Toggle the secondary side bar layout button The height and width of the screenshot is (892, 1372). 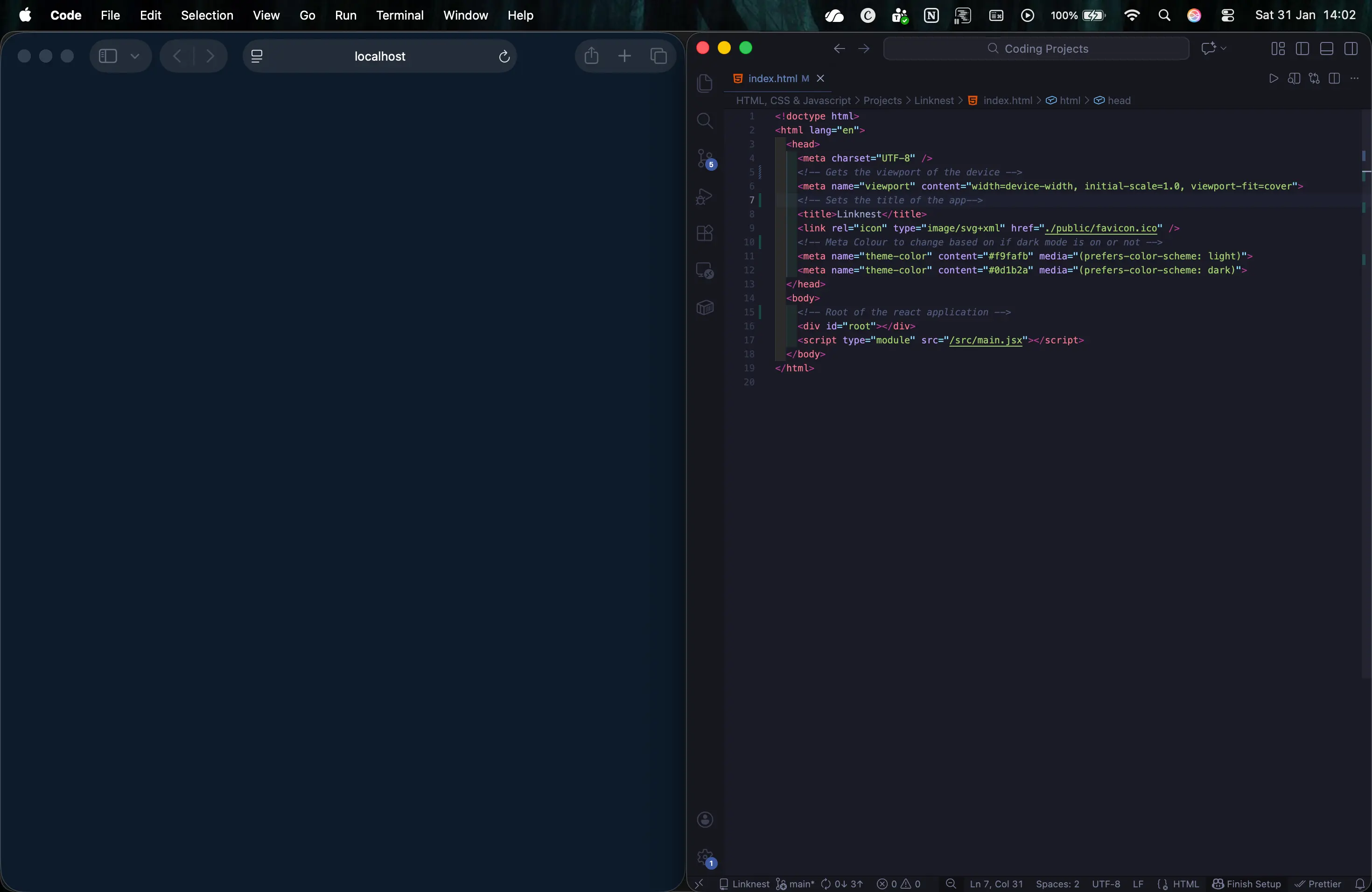(x=1351, y=49)
